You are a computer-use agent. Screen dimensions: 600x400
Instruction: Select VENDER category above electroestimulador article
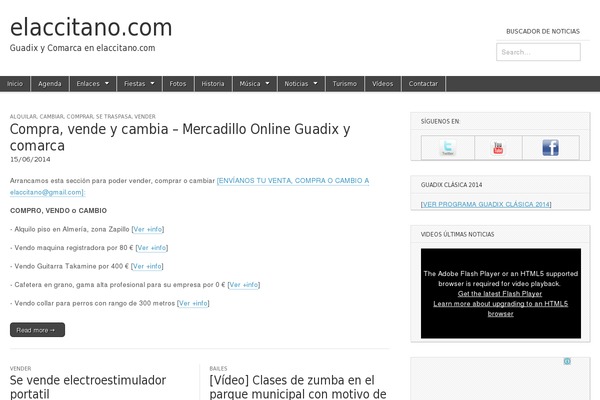tap(21, 369)
